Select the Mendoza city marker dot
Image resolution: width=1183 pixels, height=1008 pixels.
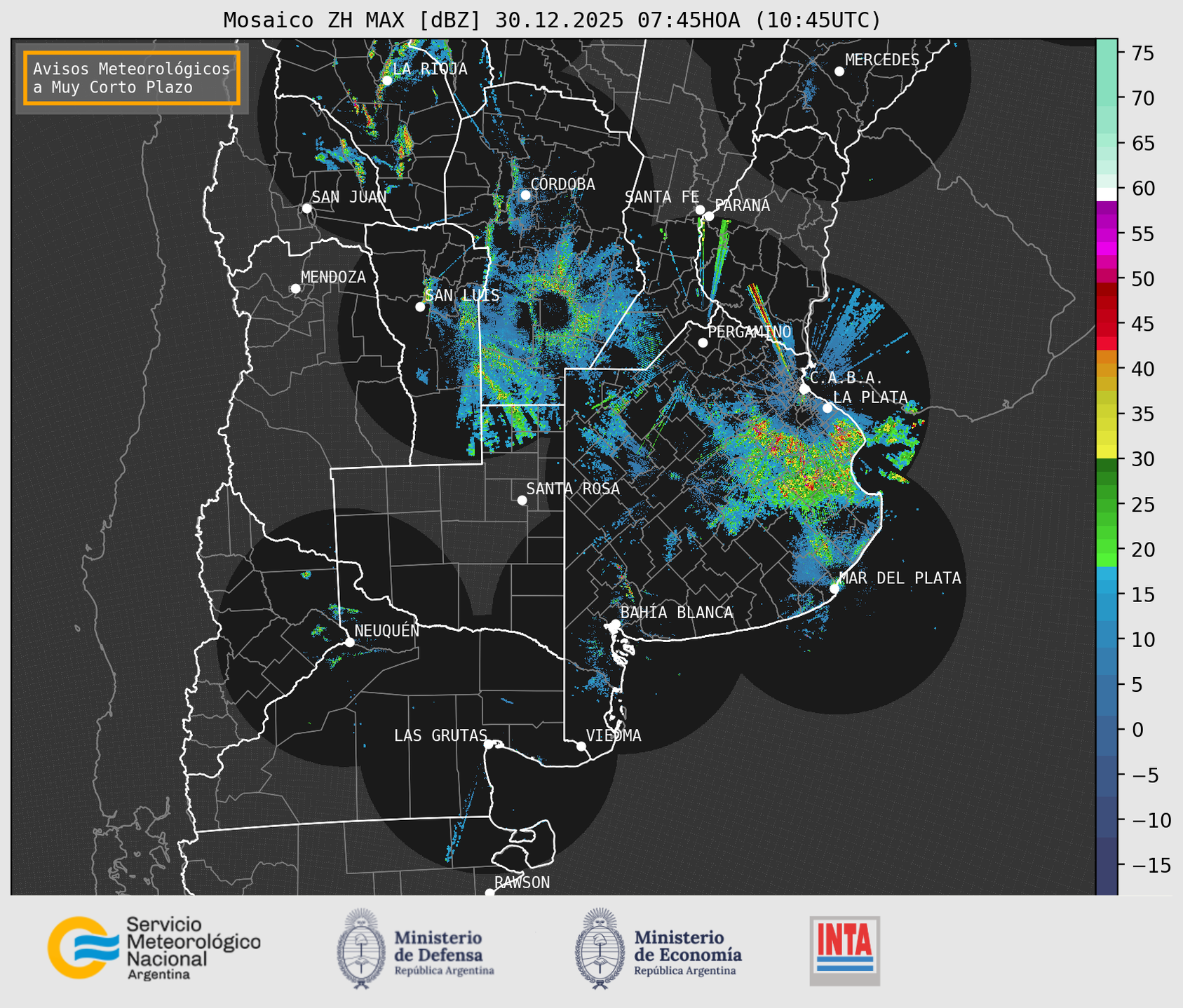pyautogui.click(x=295, y=289)
